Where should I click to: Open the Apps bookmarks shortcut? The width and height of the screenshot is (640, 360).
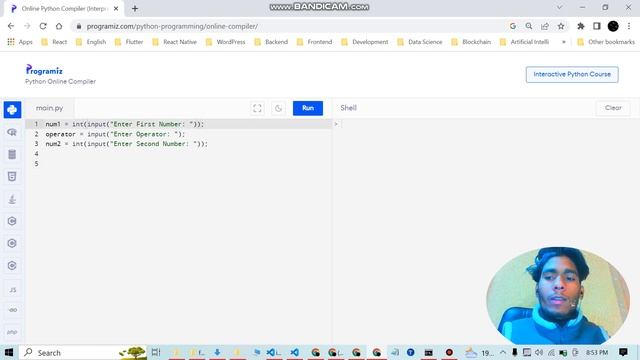[x=20, y=42]
